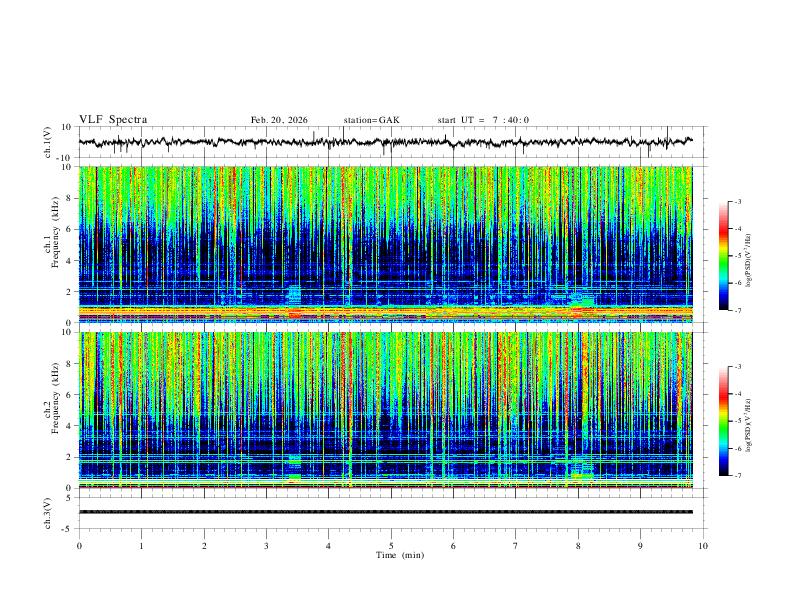The height and width of the screenshot is (612, 792).
Task: Click the "-7" label on the ch.2 color scale
Action: pyautogui.click(x=738, y=476)
